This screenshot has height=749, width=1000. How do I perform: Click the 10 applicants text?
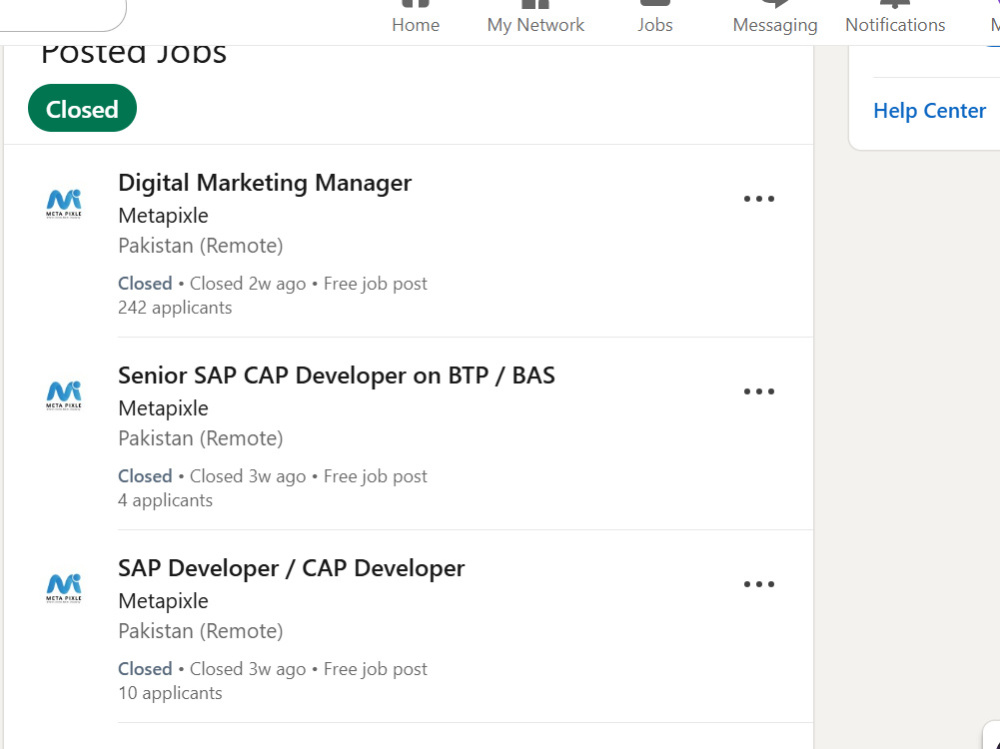[x=170, y=693]
